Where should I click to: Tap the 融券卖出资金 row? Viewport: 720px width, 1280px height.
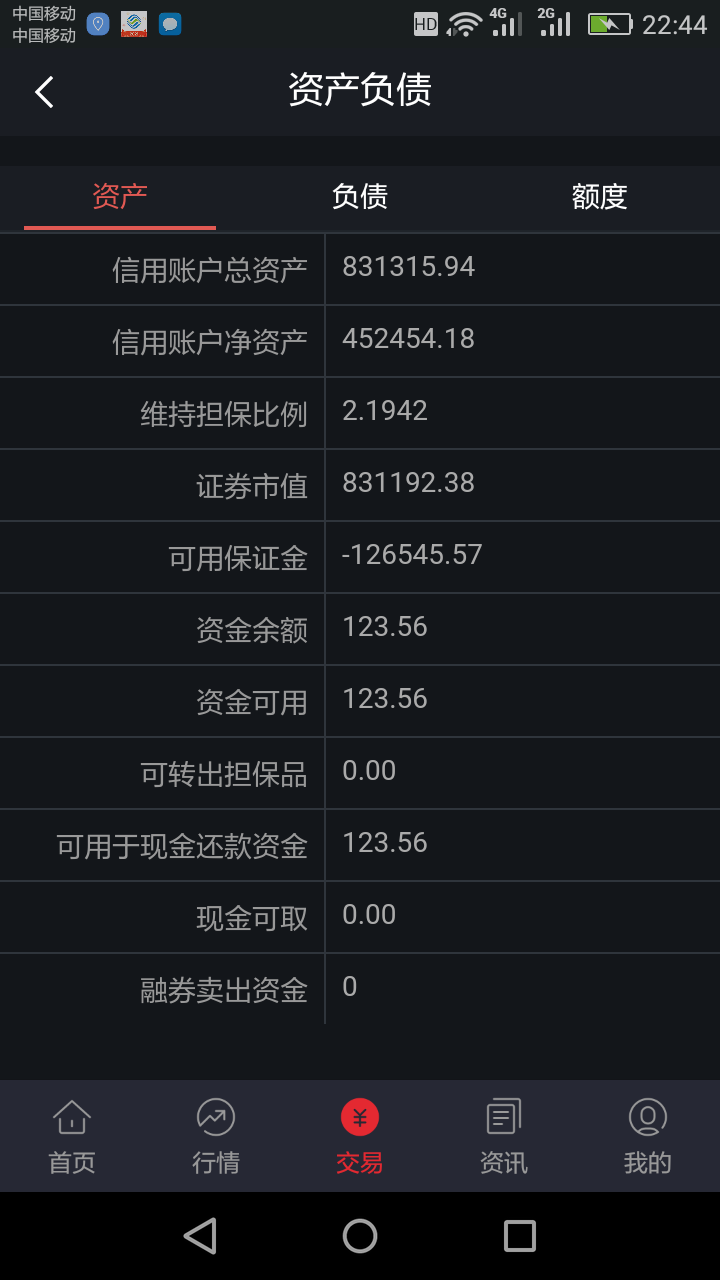[360, 989]
